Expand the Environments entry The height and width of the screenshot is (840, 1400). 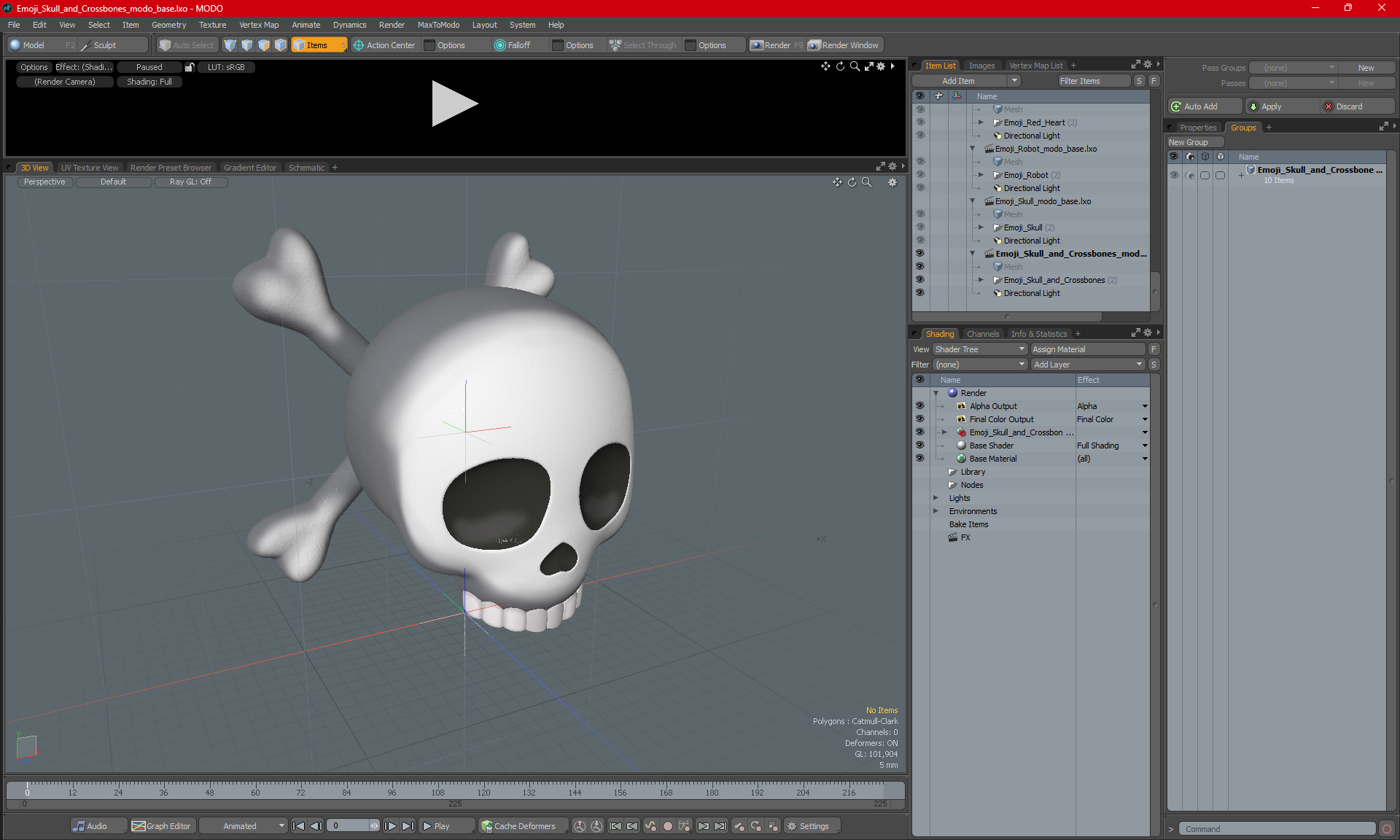[x=936, y=511]
